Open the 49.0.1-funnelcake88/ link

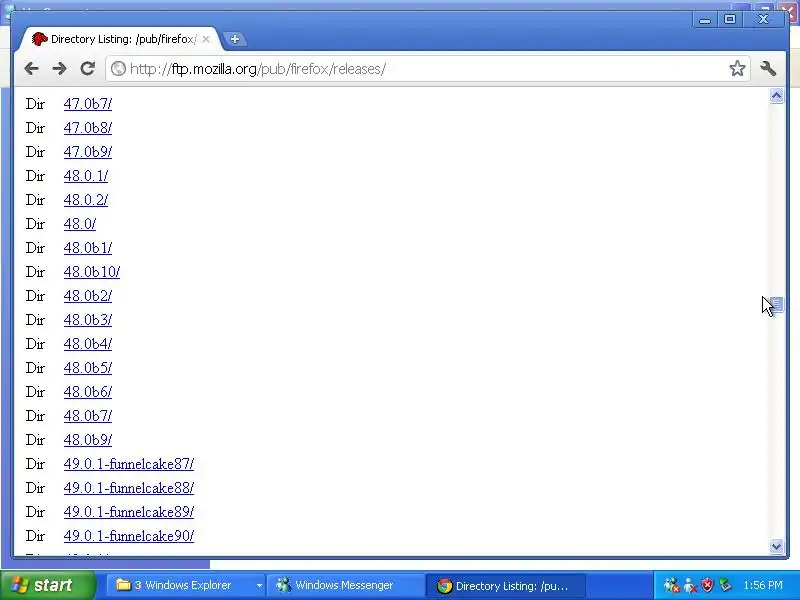129,488
